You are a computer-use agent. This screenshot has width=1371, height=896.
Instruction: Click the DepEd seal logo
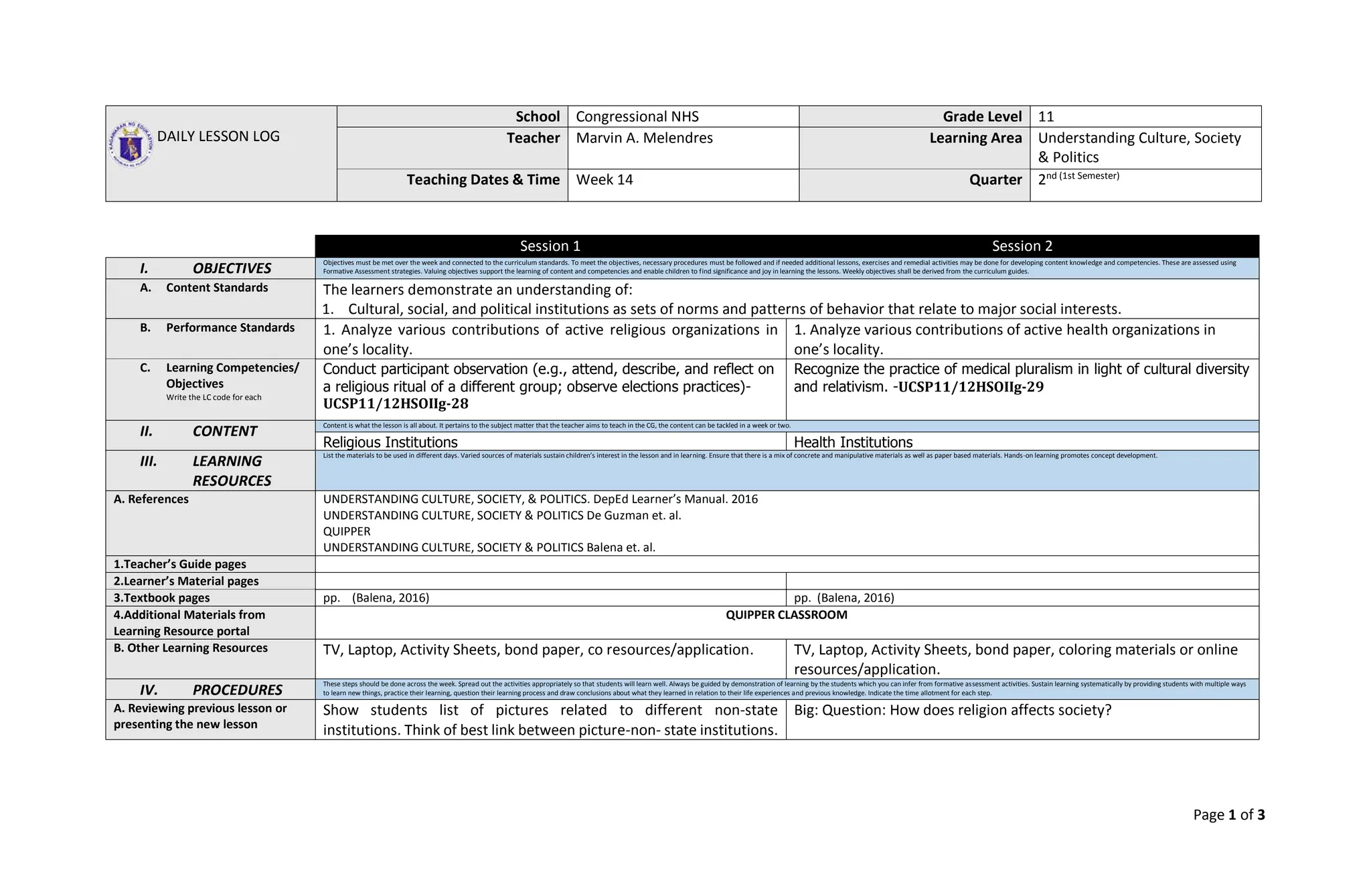point(131,144)
